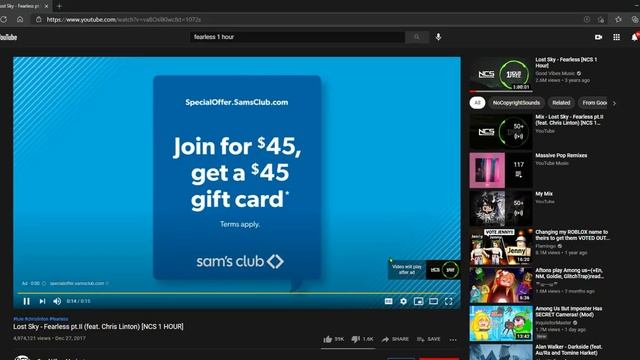Viewport: 640px width, 360px height.
Task: Close the 'Lost Sky - Fearless' browser tab
Action: [47, 6]
